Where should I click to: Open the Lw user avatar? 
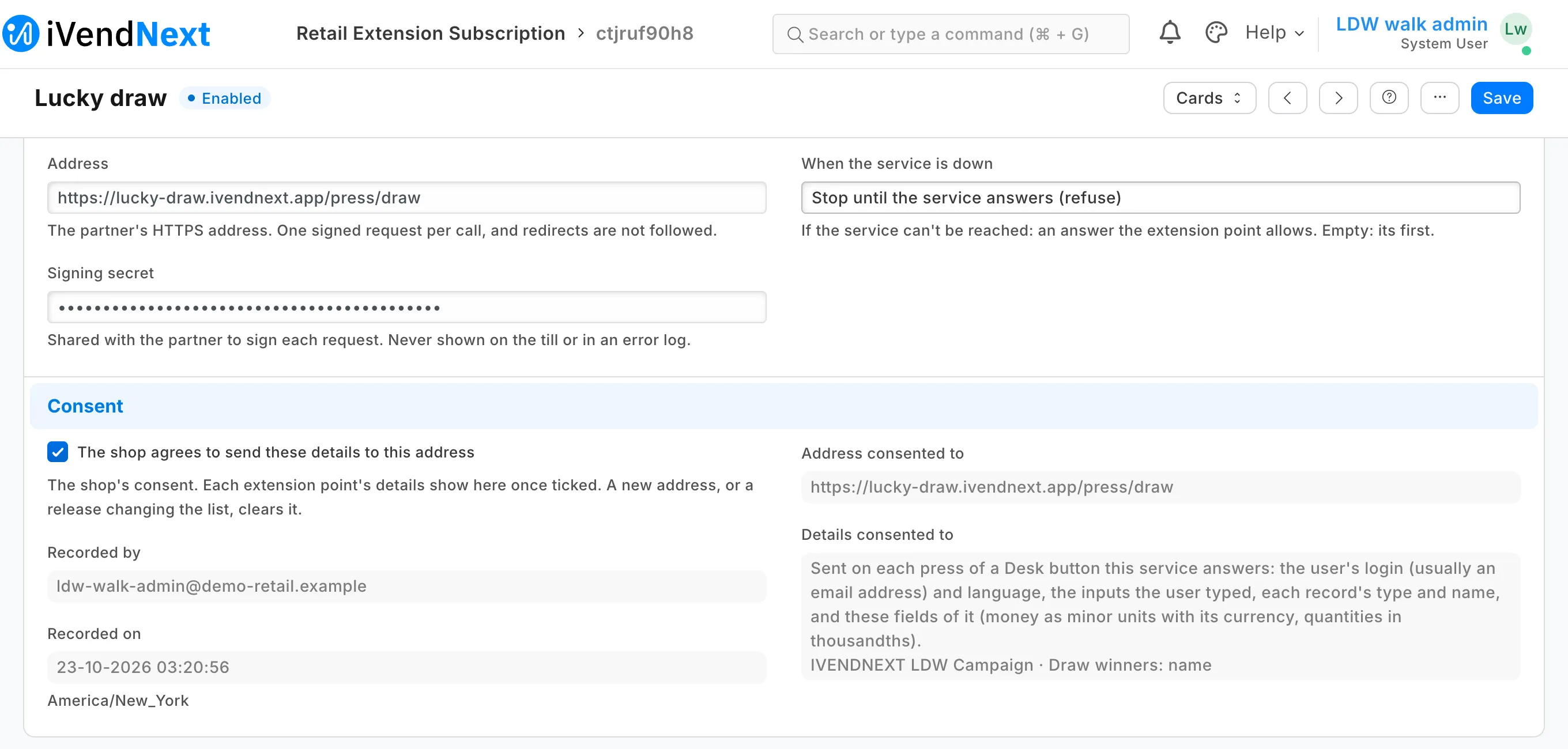[x=1515, y=29]
